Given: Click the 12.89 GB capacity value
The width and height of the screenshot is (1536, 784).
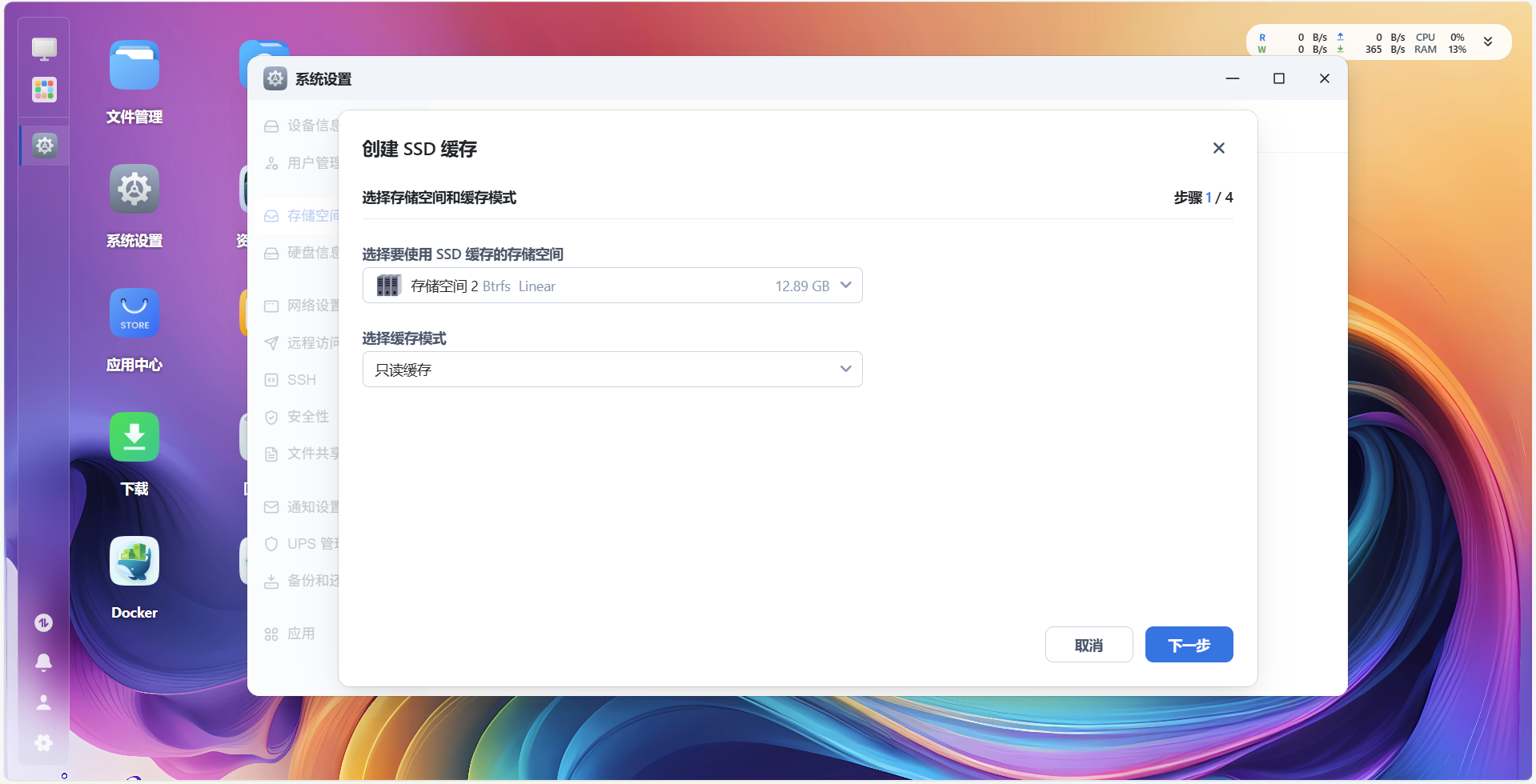Looking at the screenshot, I should pyautogui.click(x=802, y=286).
